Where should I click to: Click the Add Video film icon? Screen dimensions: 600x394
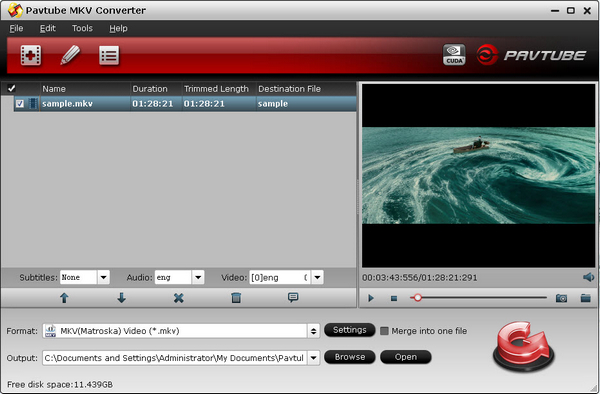[x=31, y=55]
